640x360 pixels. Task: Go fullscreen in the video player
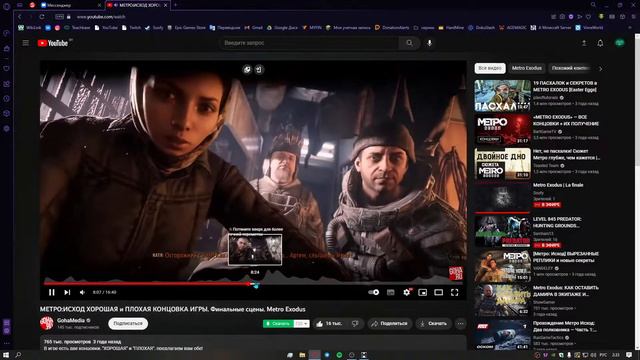click(x=454, y=292)
